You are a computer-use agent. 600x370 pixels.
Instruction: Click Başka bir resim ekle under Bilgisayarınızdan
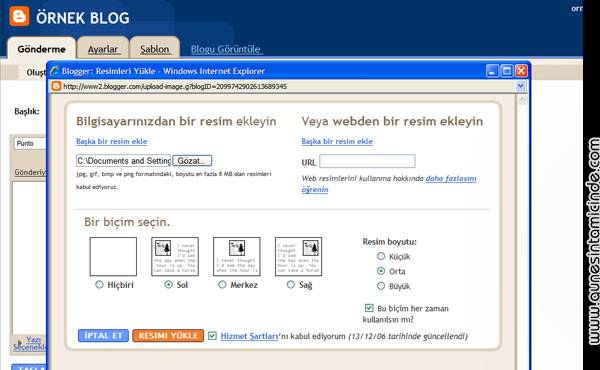click(x=111, y=141)
